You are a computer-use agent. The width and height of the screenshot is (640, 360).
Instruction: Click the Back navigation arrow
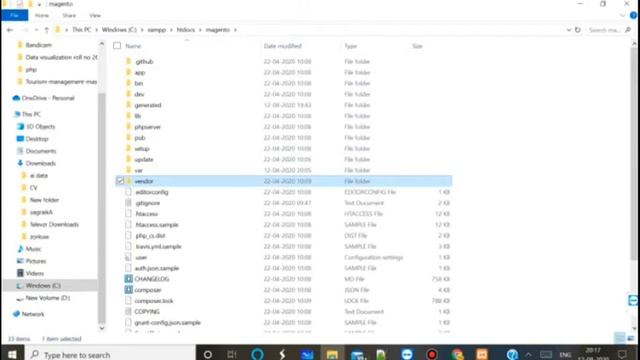point(10,30)
